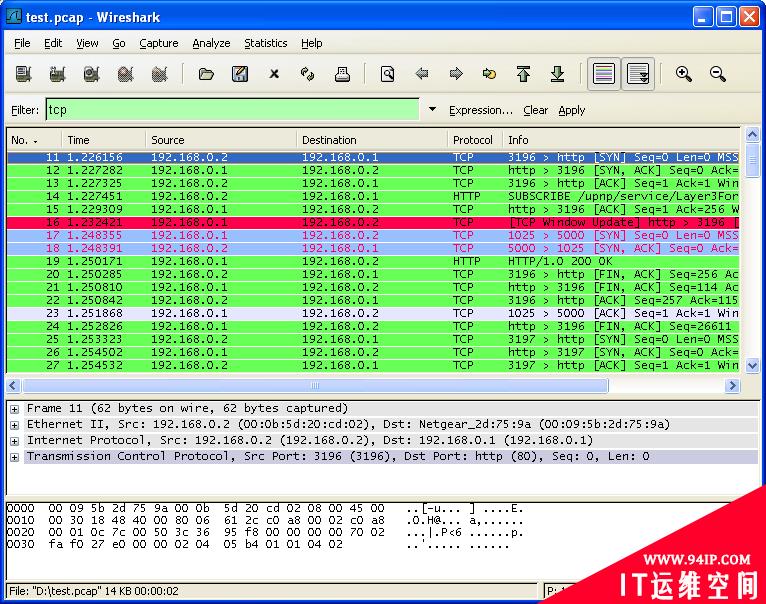Save capture file as icon
The height and width of the screenshot is (604, 766).
coord(240,74)
